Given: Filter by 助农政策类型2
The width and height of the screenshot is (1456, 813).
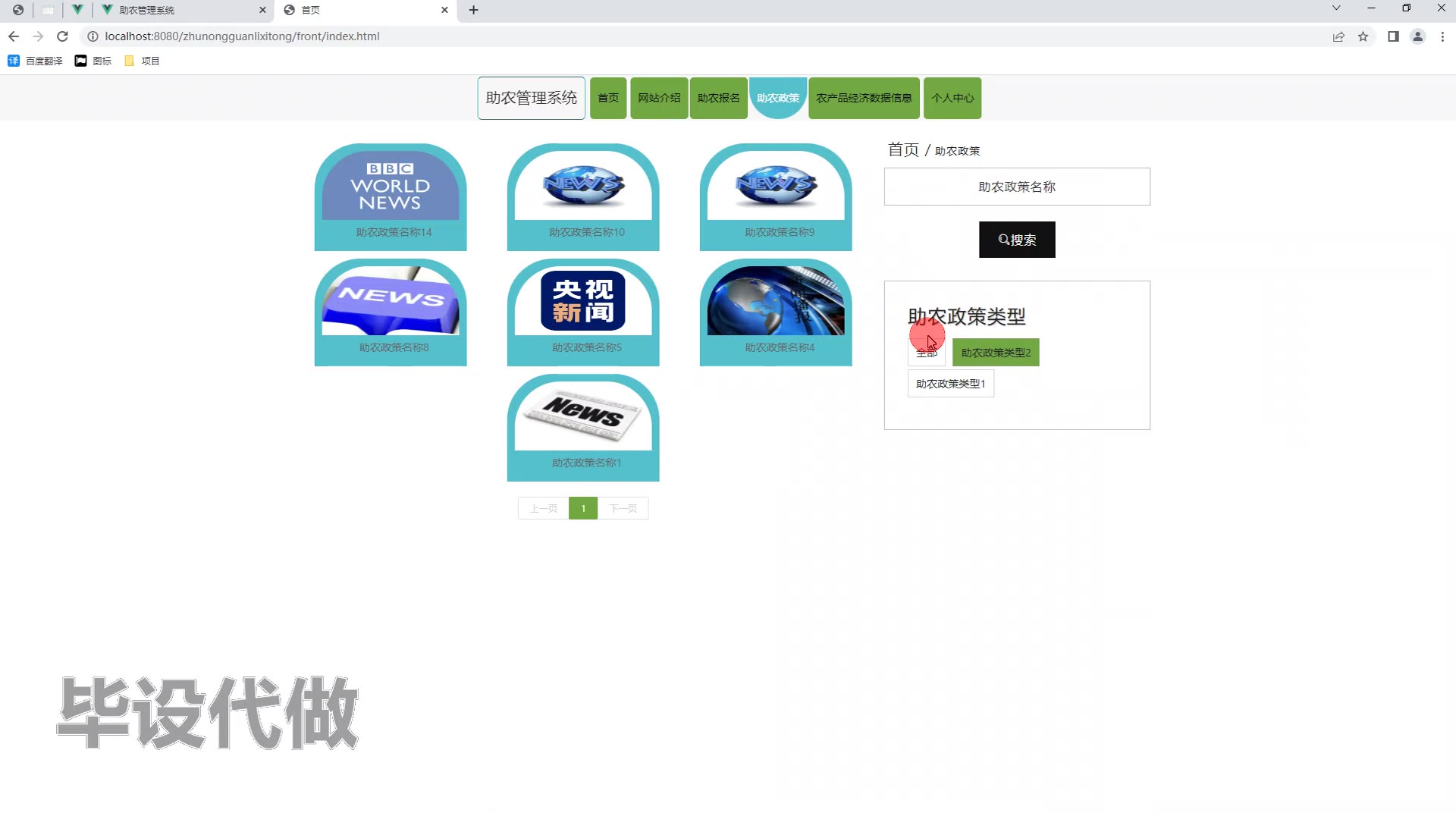Looking at the screenshot, I should click(996, 353).
